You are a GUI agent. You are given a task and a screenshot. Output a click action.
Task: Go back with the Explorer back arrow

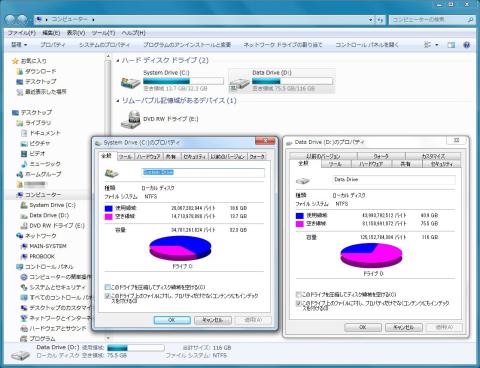11,20
